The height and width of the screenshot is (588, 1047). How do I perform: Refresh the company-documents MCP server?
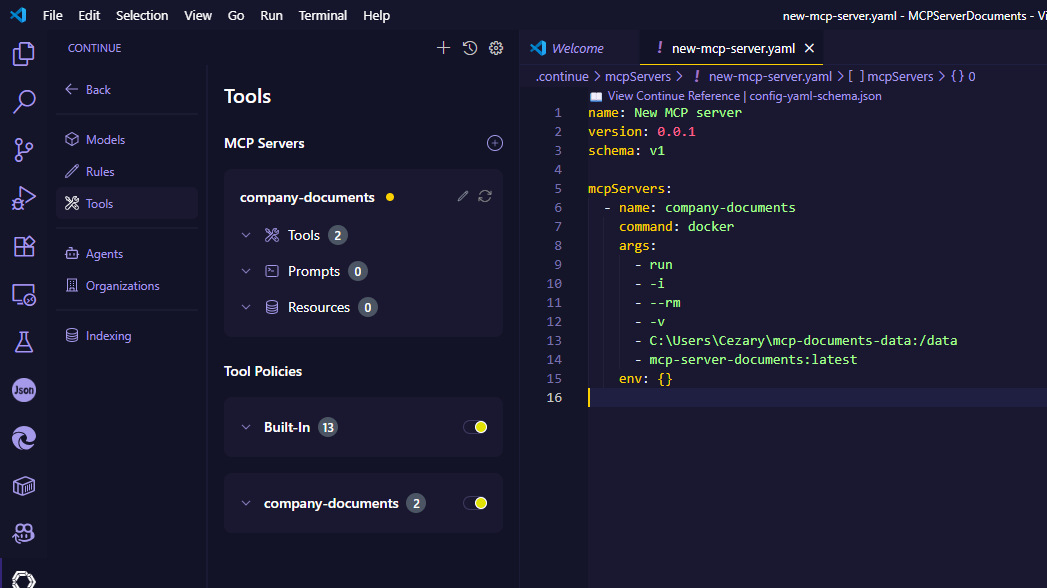[x=485, y=196]
